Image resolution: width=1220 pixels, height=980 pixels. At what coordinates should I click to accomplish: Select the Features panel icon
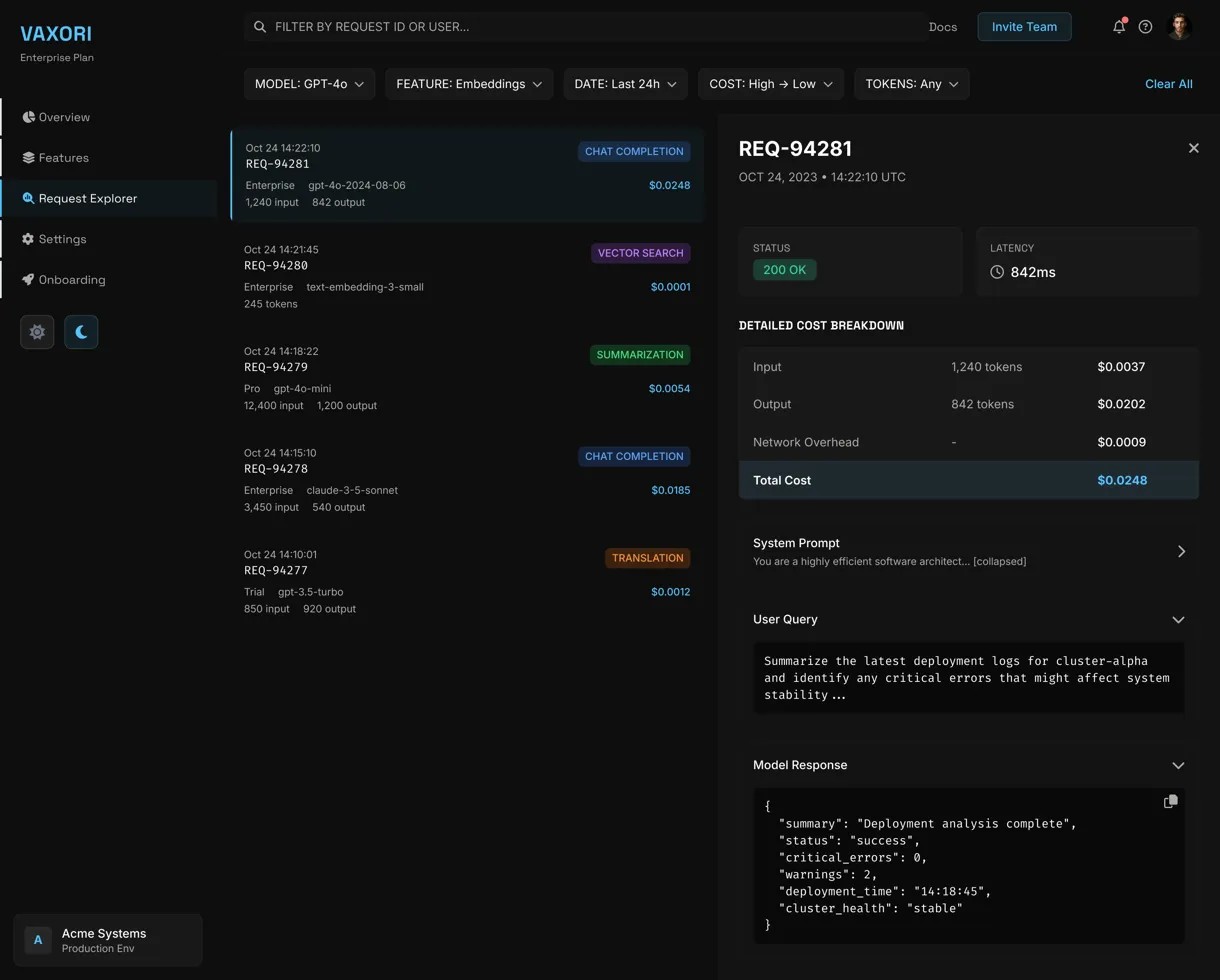[31, 157]
